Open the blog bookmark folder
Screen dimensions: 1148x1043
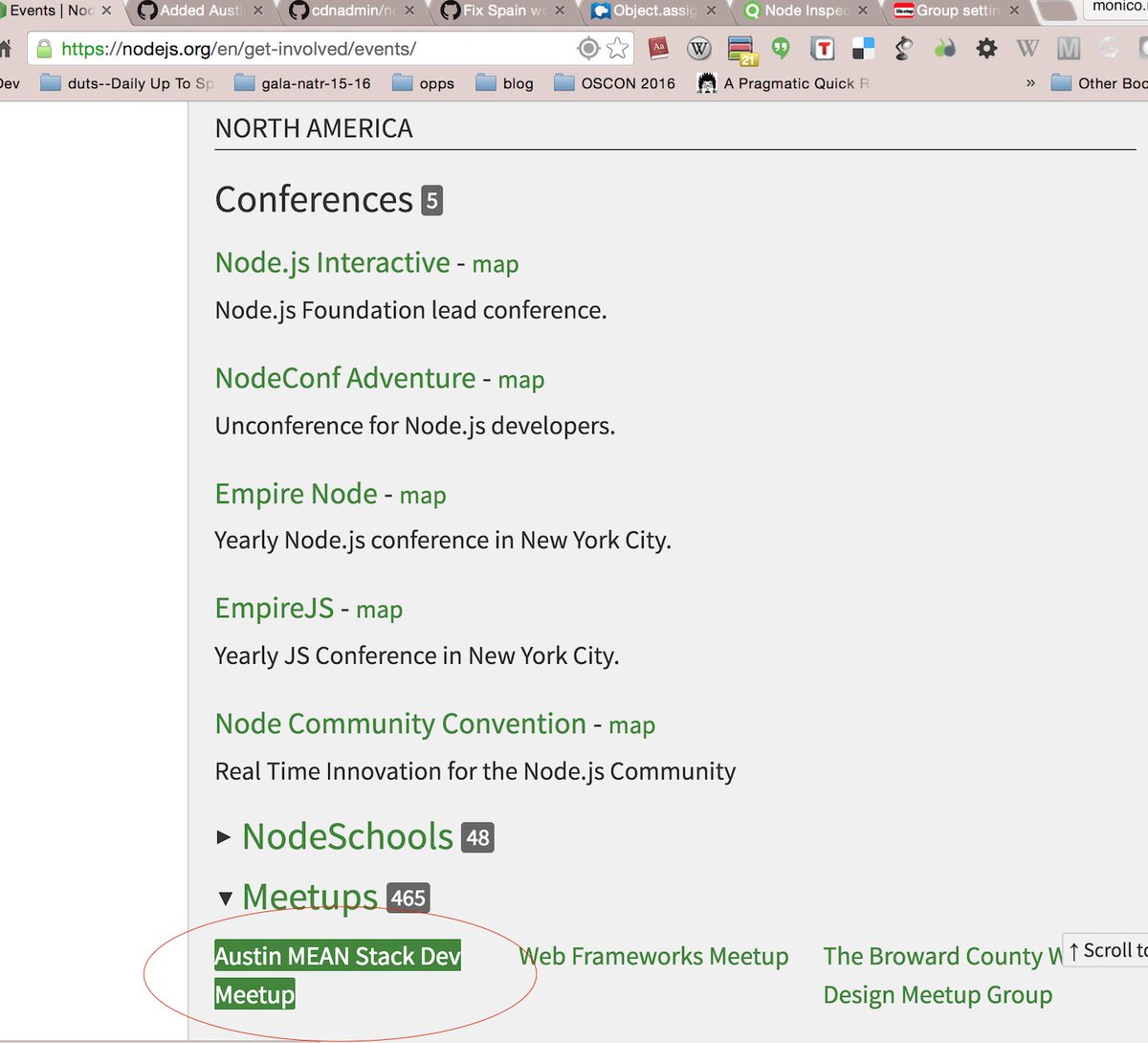pyautogui.click(x=505, y=83)
